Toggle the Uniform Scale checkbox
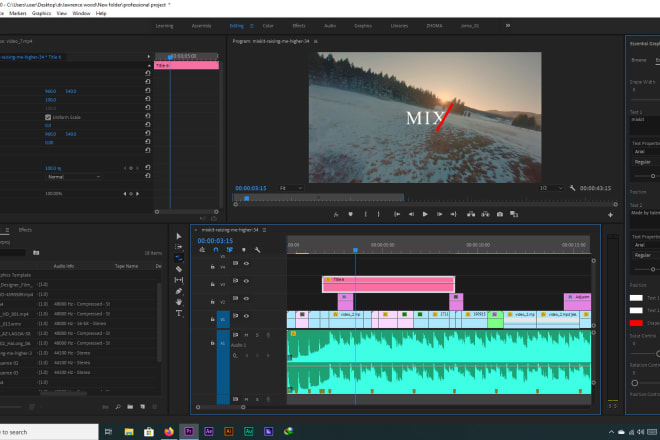The image size is (660, 440). click(48, 117)
